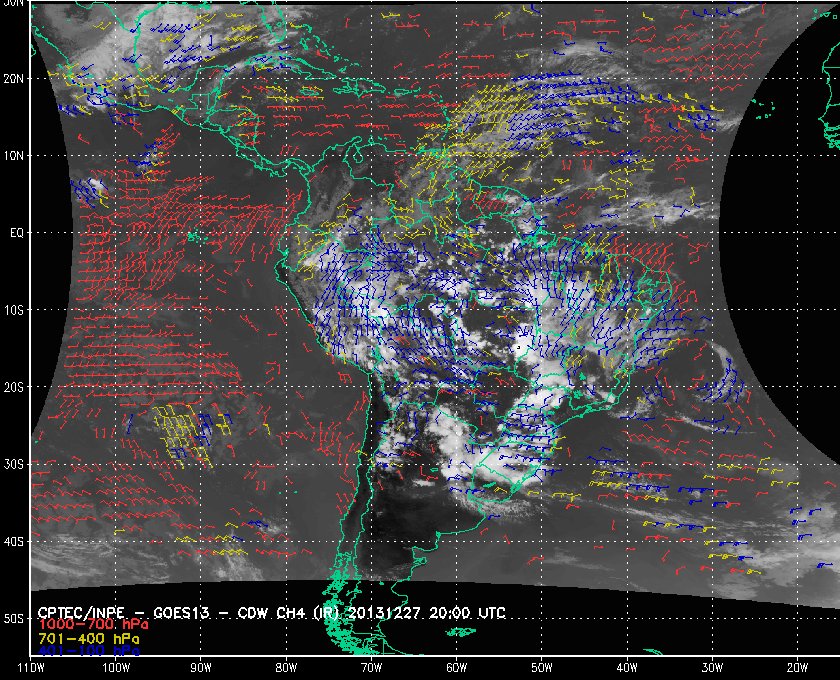Click the '401-100 hPa' blue legend label
Screen dimensions: 840x680
coord(89,651)
